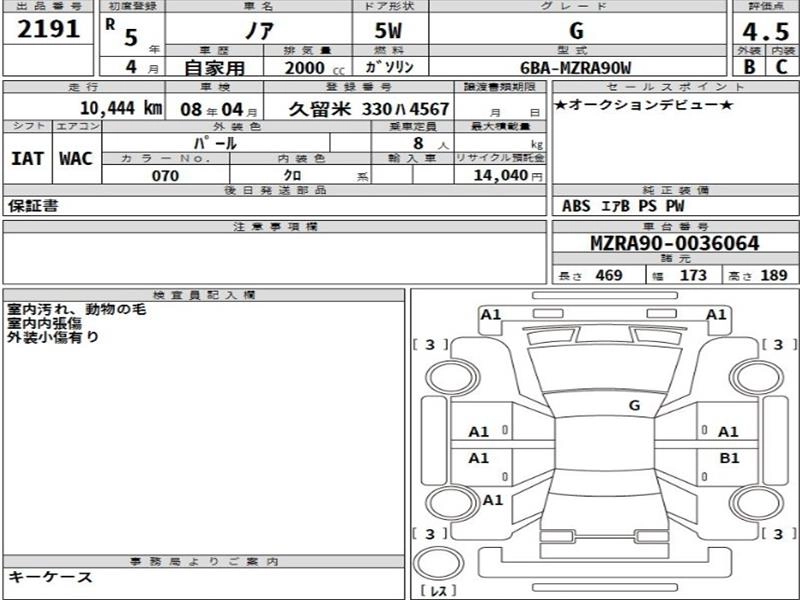Select the car name ノア
This screenshot has width=800, height=600.
pyautogui.click(x=259, y=31)
